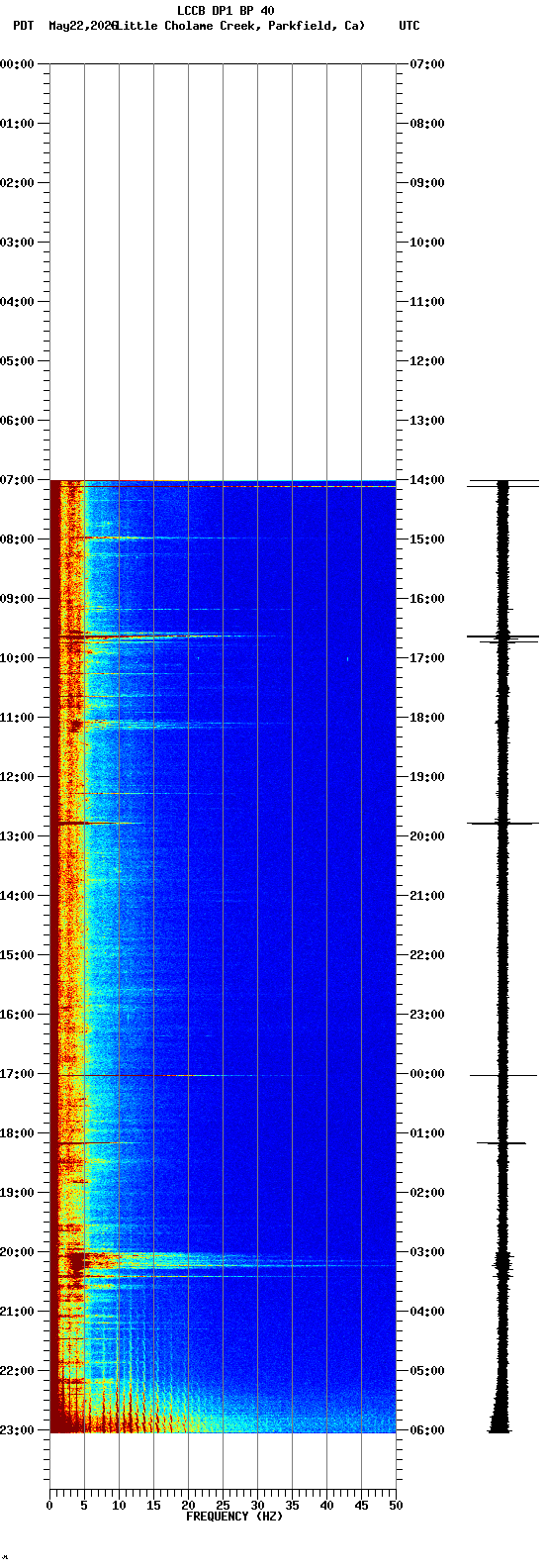Image resolution: width=546 pixels, height=1568 pixels.
Task: Click the 05:00 UTC time label
Action: [x=427, y=1371]
